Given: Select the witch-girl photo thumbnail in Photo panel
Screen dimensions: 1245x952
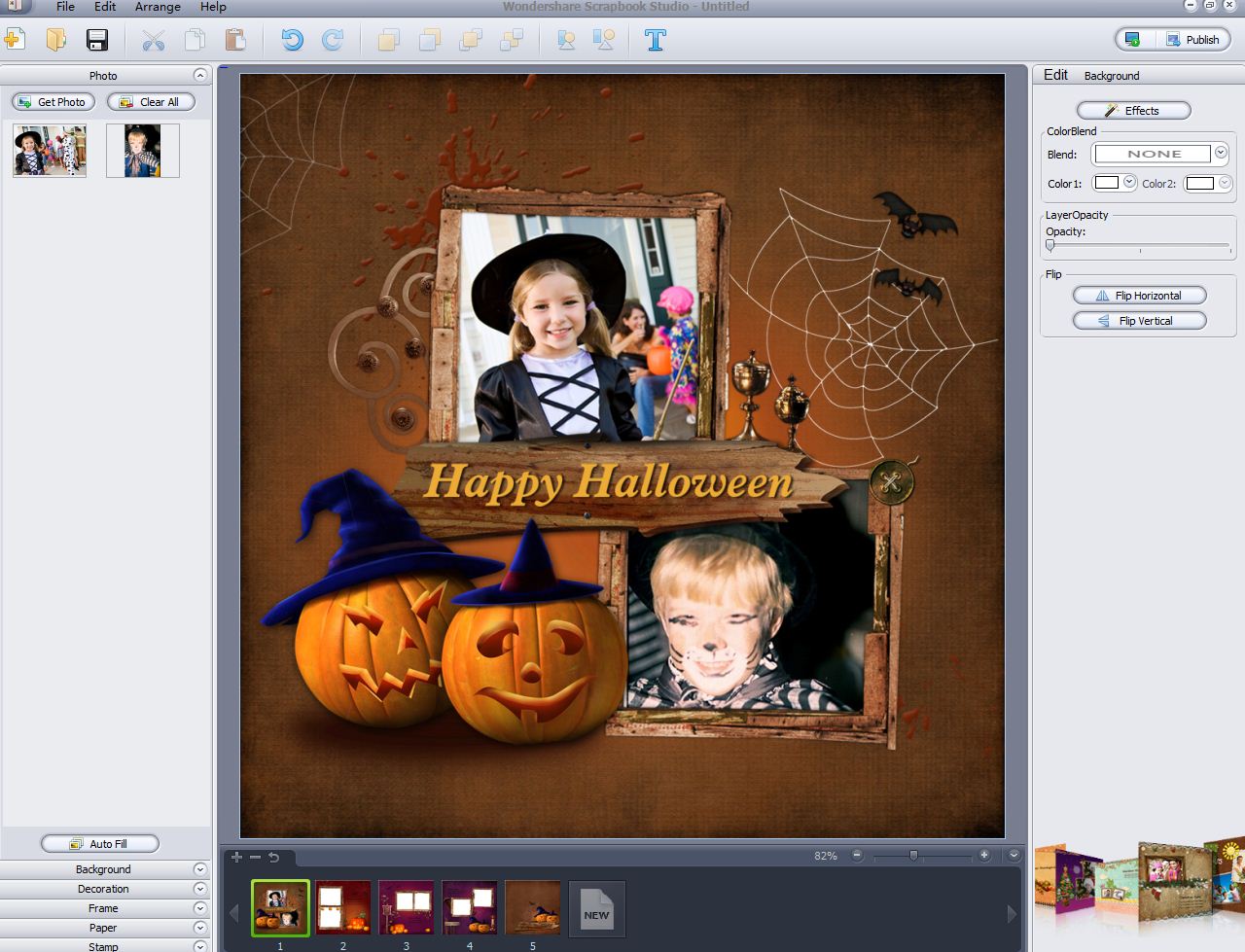Looking at the screenshot, I should 50,151.
